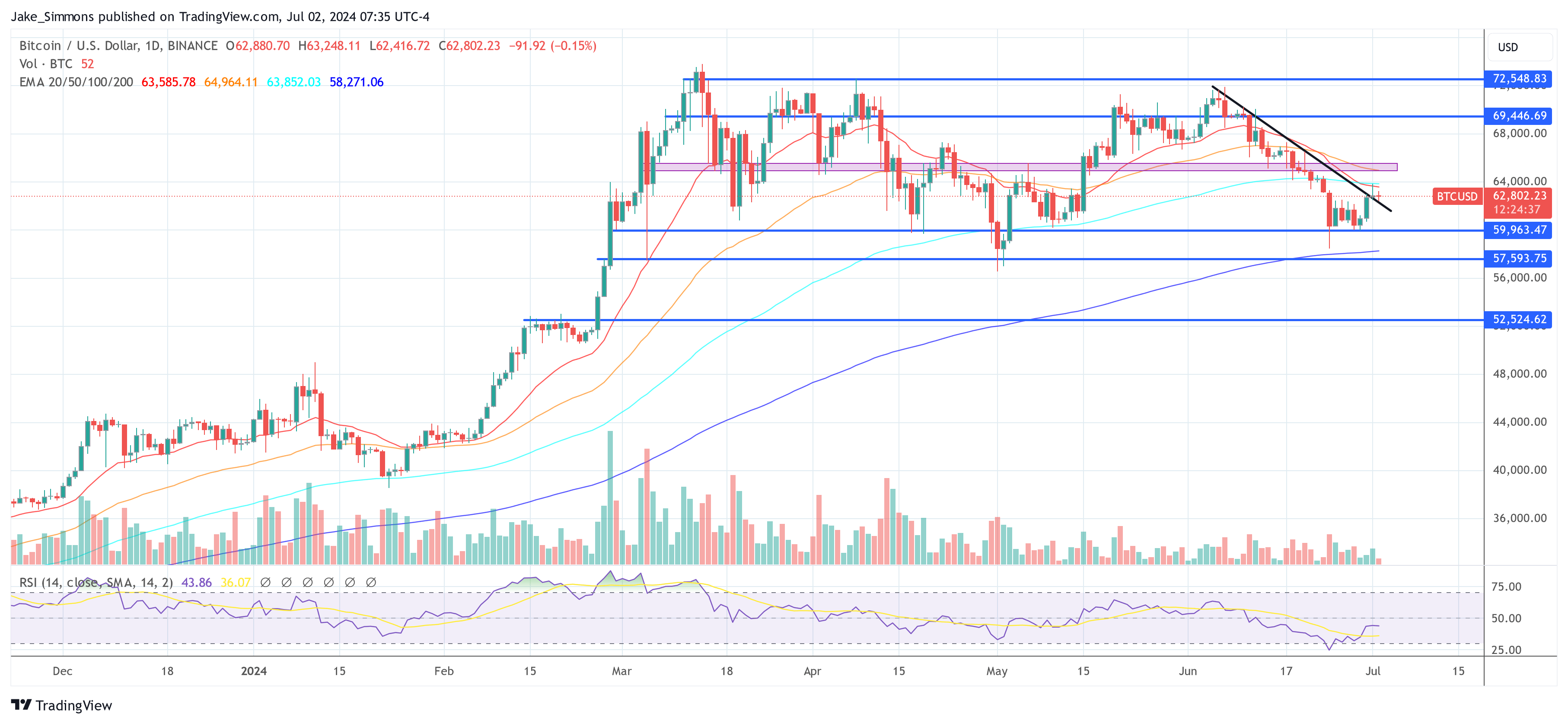Click the EMA 20 value 63,585.78
The height and width of the screenshot is (724, 1568).
169,82
